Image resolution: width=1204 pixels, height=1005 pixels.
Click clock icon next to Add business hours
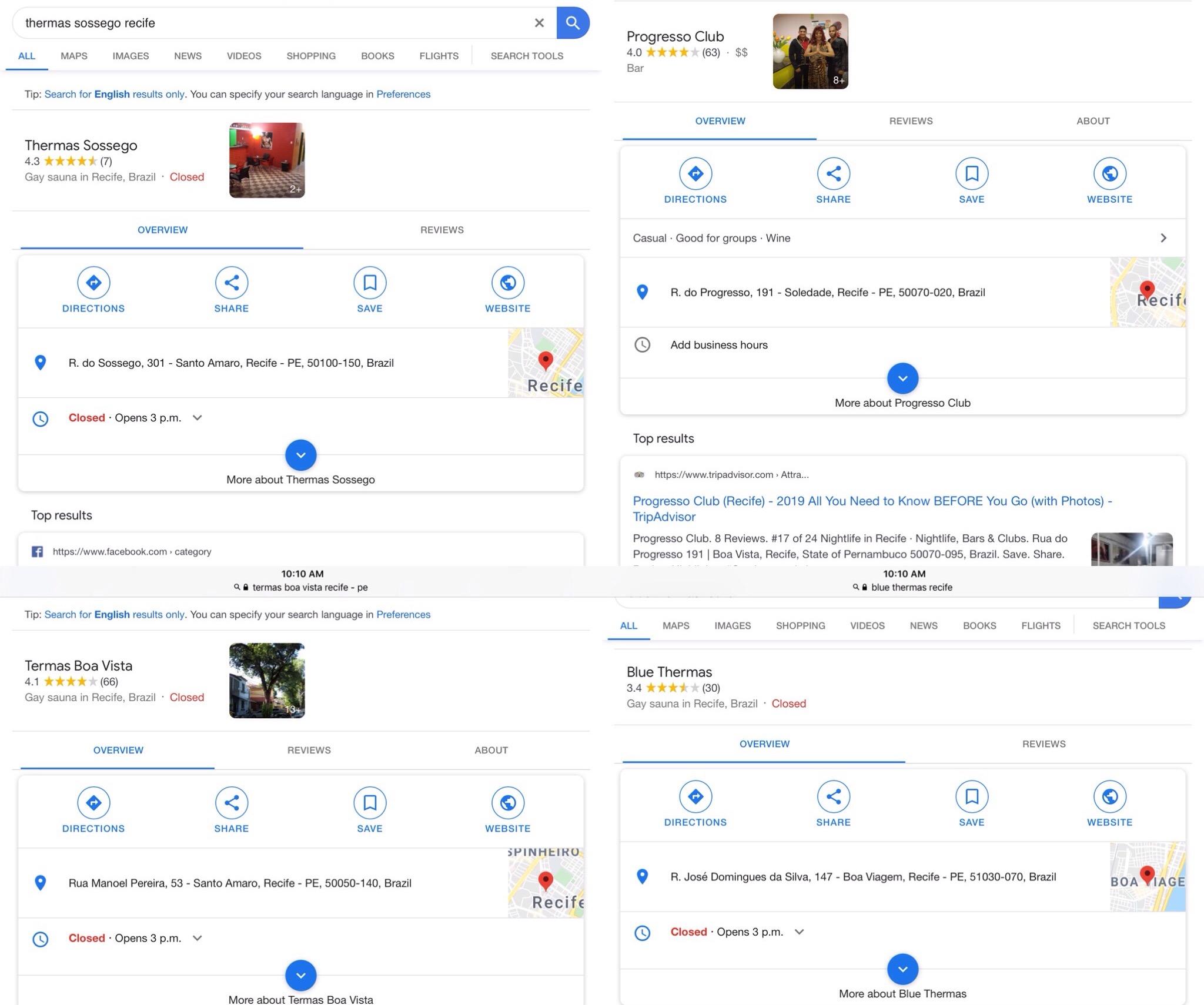click(643, 345)
